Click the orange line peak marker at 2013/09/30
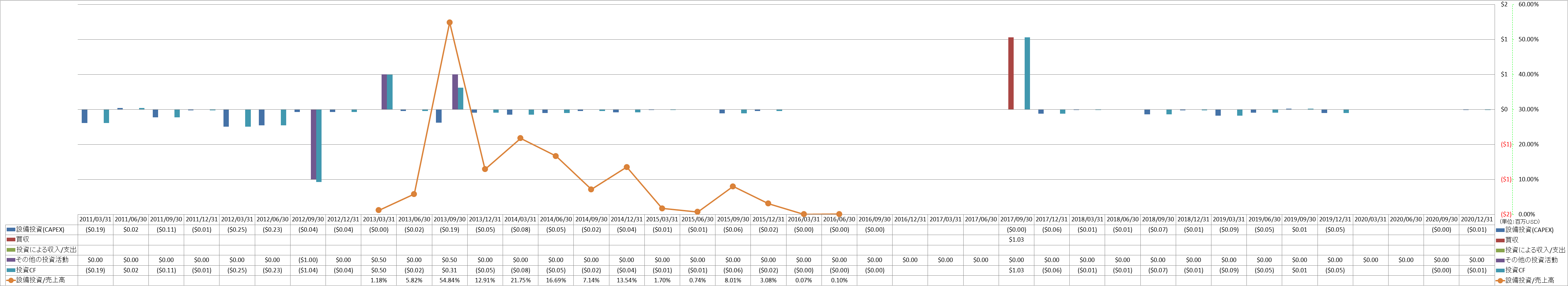1568x286 pixels. [450, 23]
